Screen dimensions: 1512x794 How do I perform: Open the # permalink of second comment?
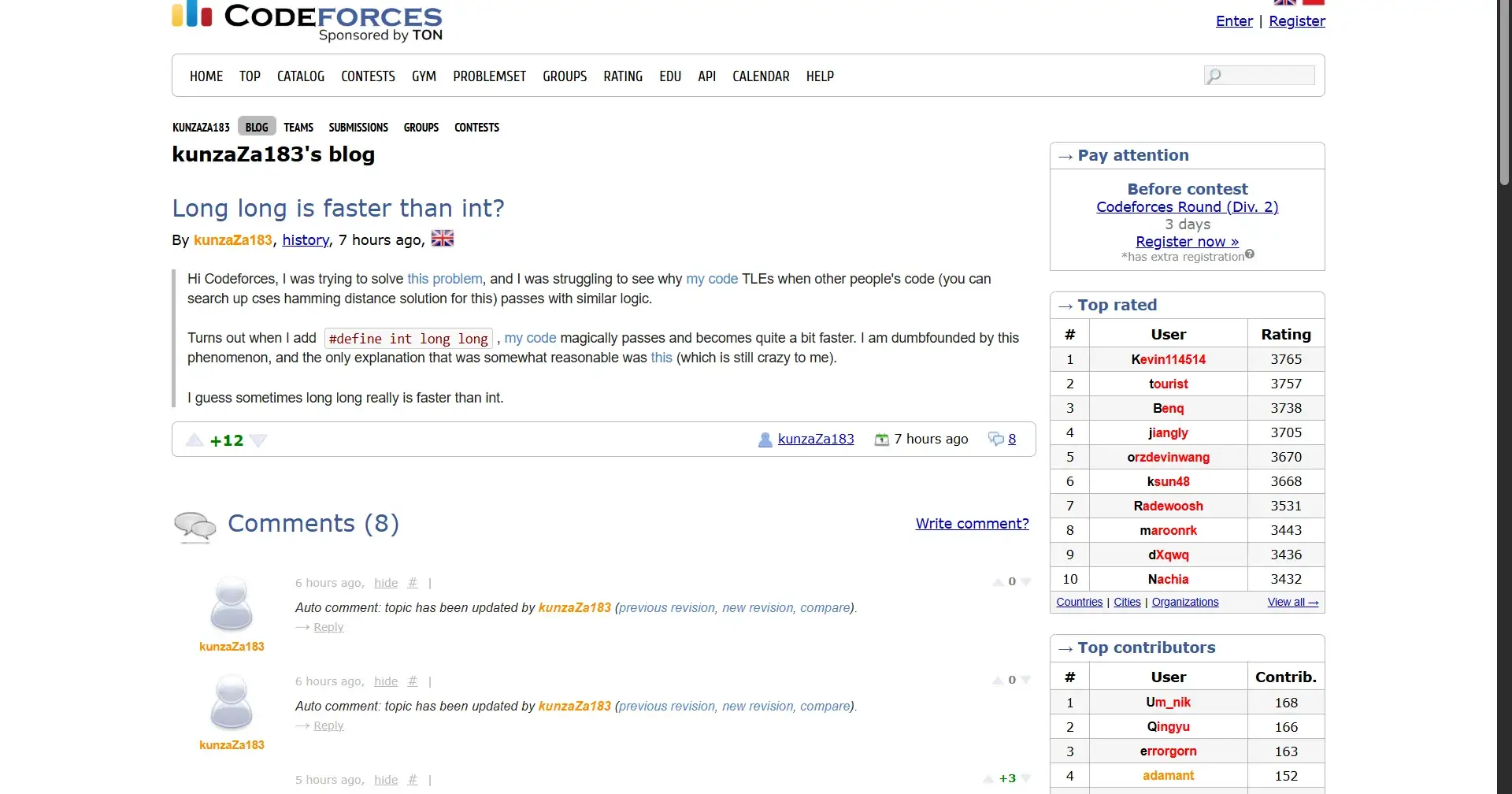point(413,681)
